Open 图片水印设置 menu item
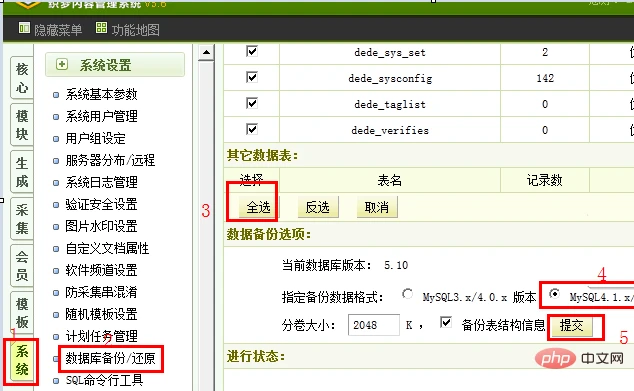634x391 pixels. point(101,226)
